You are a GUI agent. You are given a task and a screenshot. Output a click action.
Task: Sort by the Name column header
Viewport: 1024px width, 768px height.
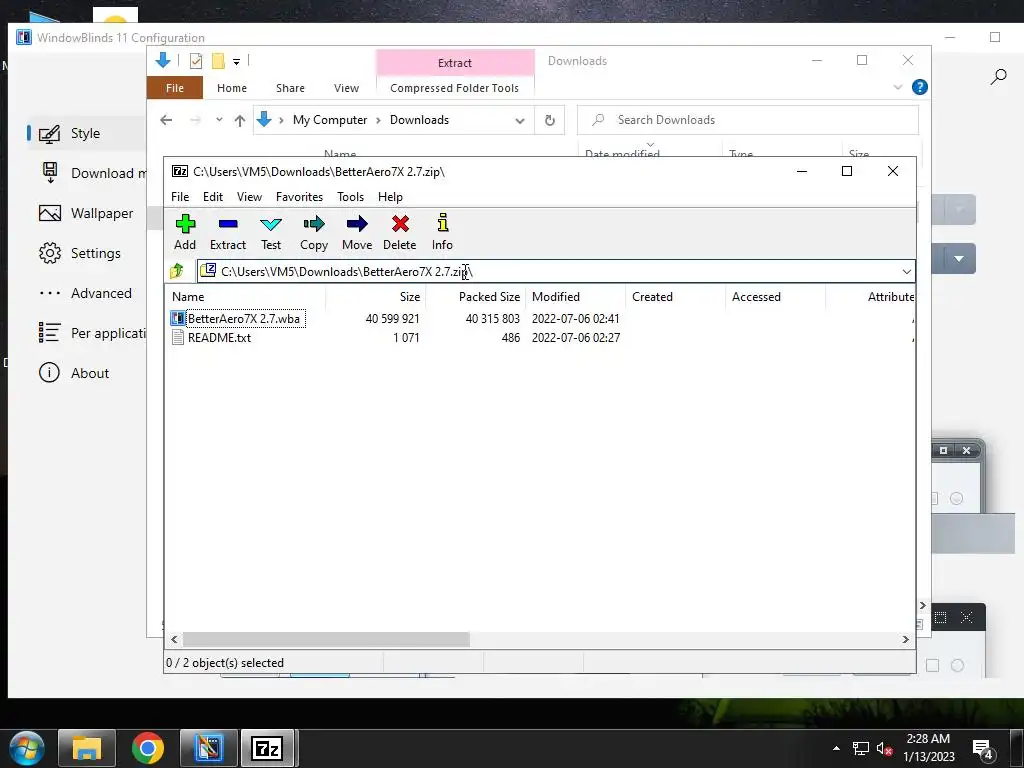245,297
